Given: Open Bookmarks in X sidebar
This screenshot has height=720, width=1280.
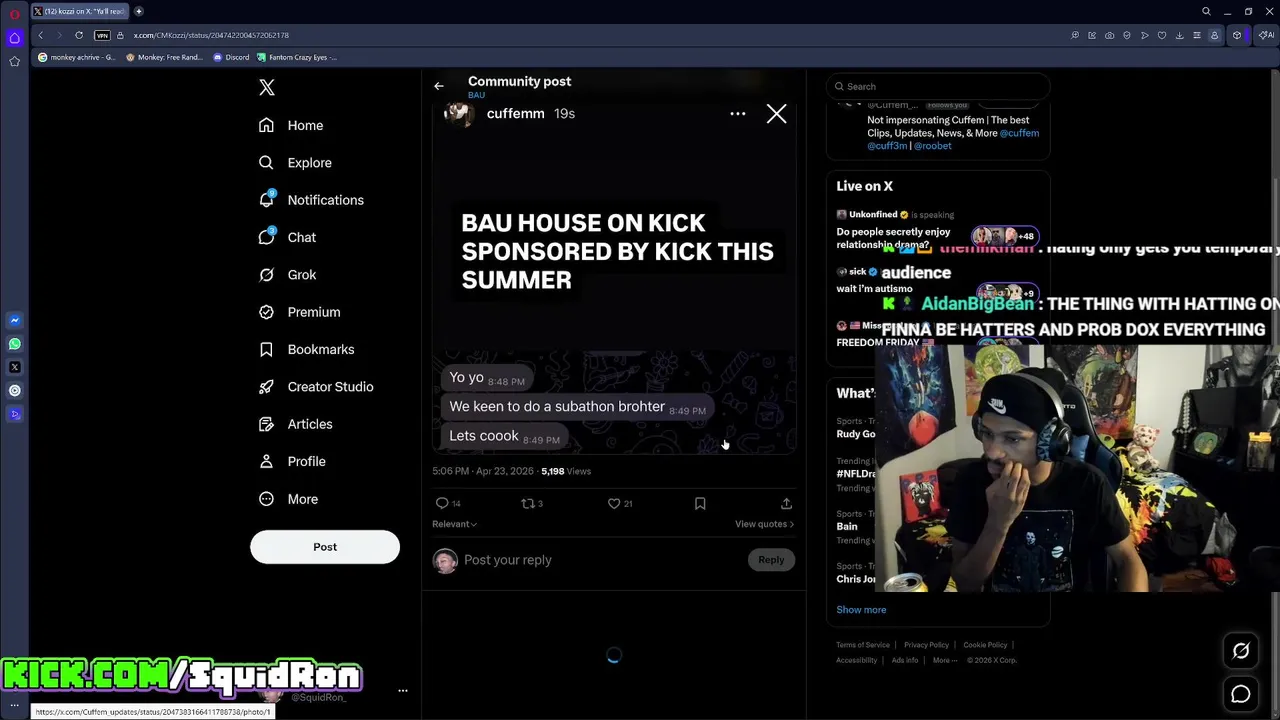Looking at the screenshot, I should 306,349.
